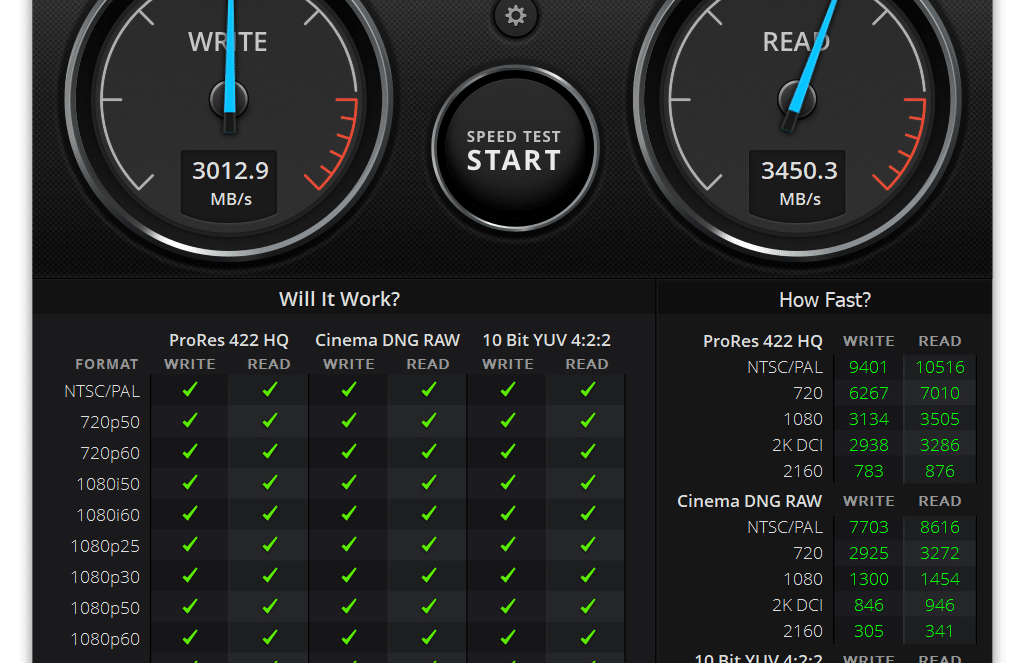Click the Cinema DNG RAW read checkmark for 720p50
Screen dimensions: 1025x663
tap(429, 421)
